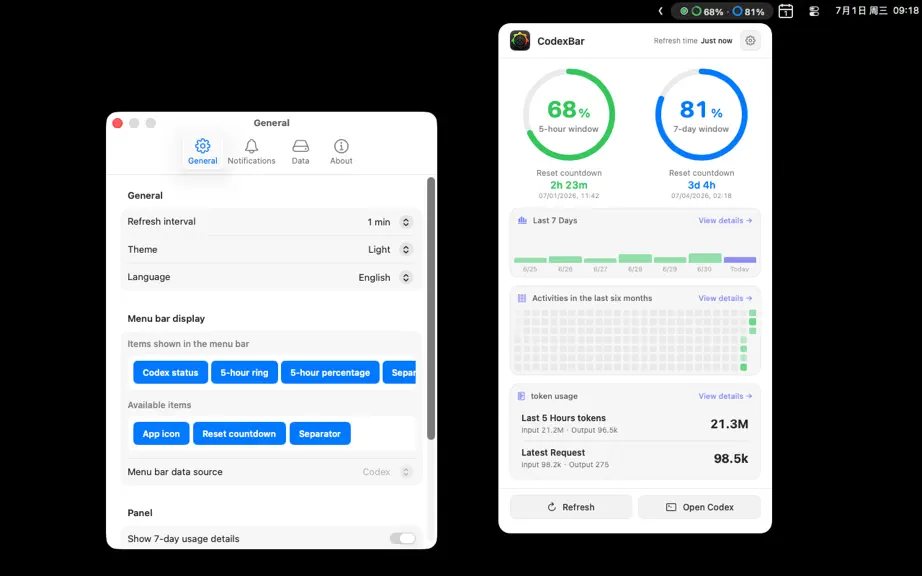Click the activities grid icon

pos(522,298)
